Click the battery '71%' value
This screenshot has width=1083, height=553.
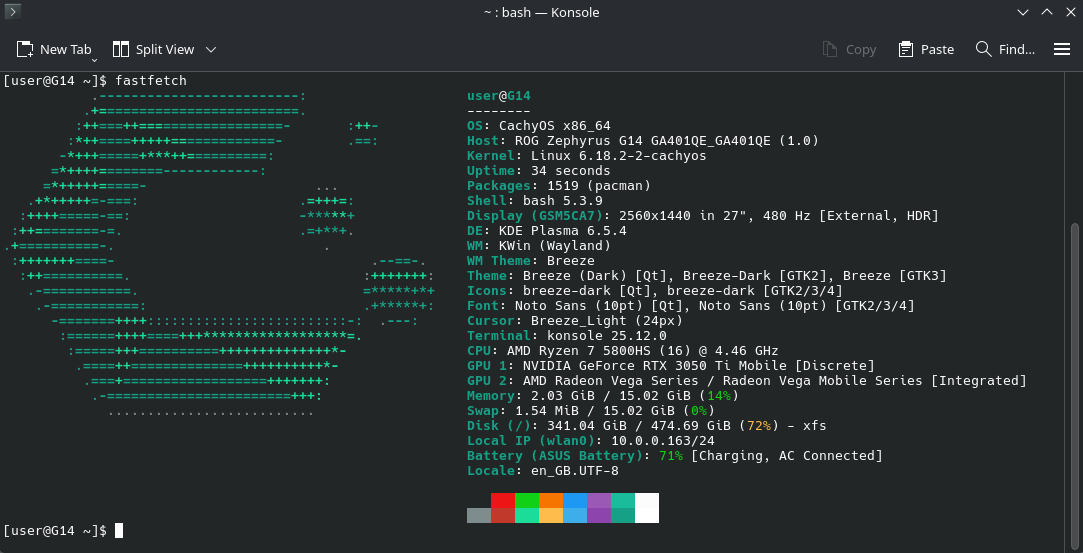671,456
